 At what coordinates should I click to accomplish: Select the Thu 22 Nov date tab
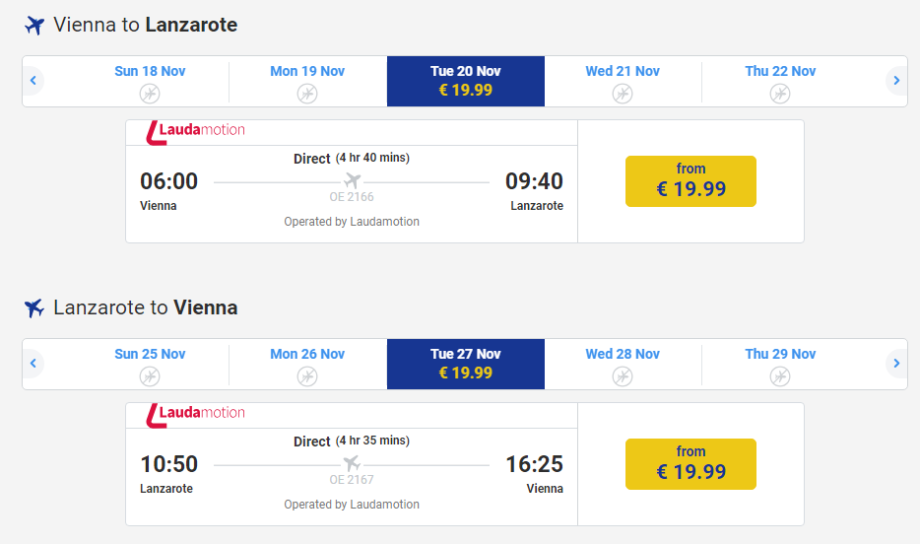pyautogui.click(x=780, y=81)
